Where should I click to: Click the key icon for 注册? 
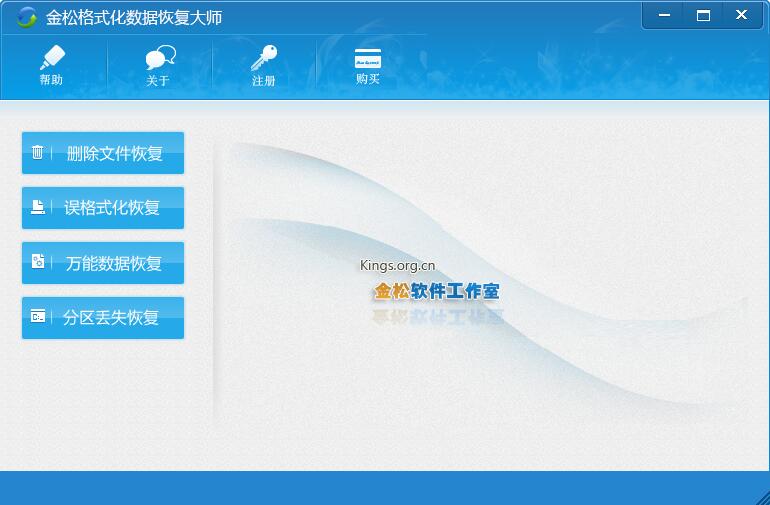[264, 58]
